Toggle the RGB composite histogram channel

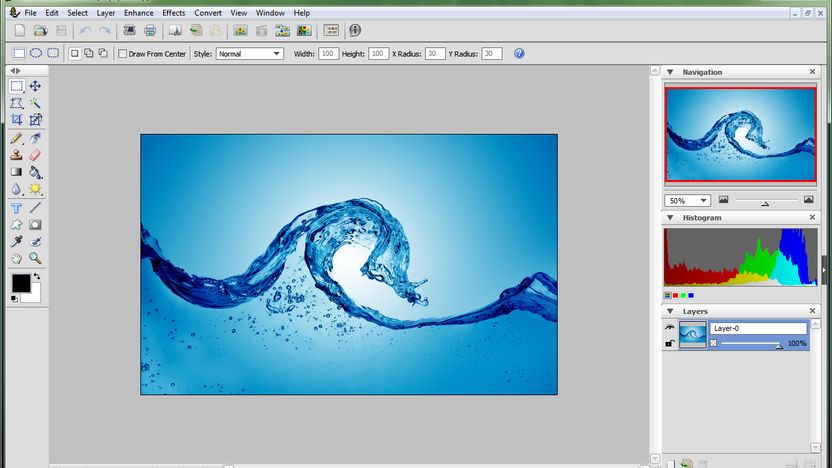668,296
